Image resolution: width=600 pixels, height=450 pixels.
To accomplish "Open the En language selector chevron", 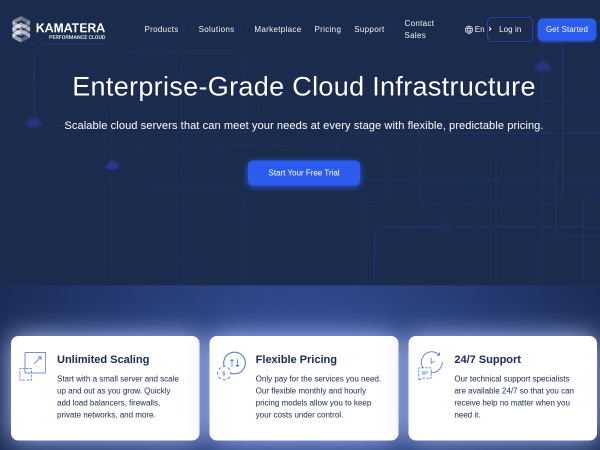I will click(490, 29).
